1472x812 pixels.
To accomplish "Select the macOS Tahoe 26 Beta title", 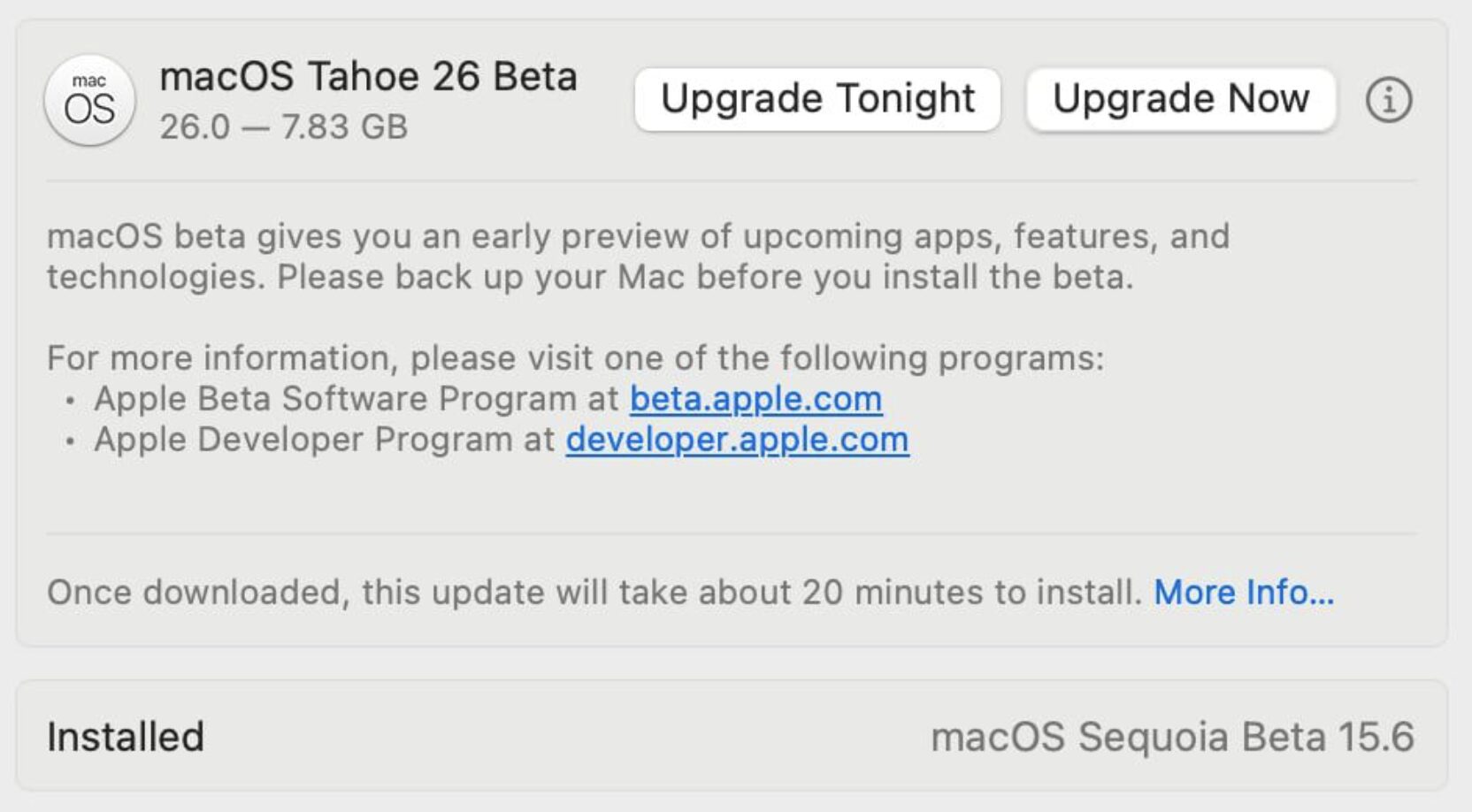I will [x=368, y=76].
